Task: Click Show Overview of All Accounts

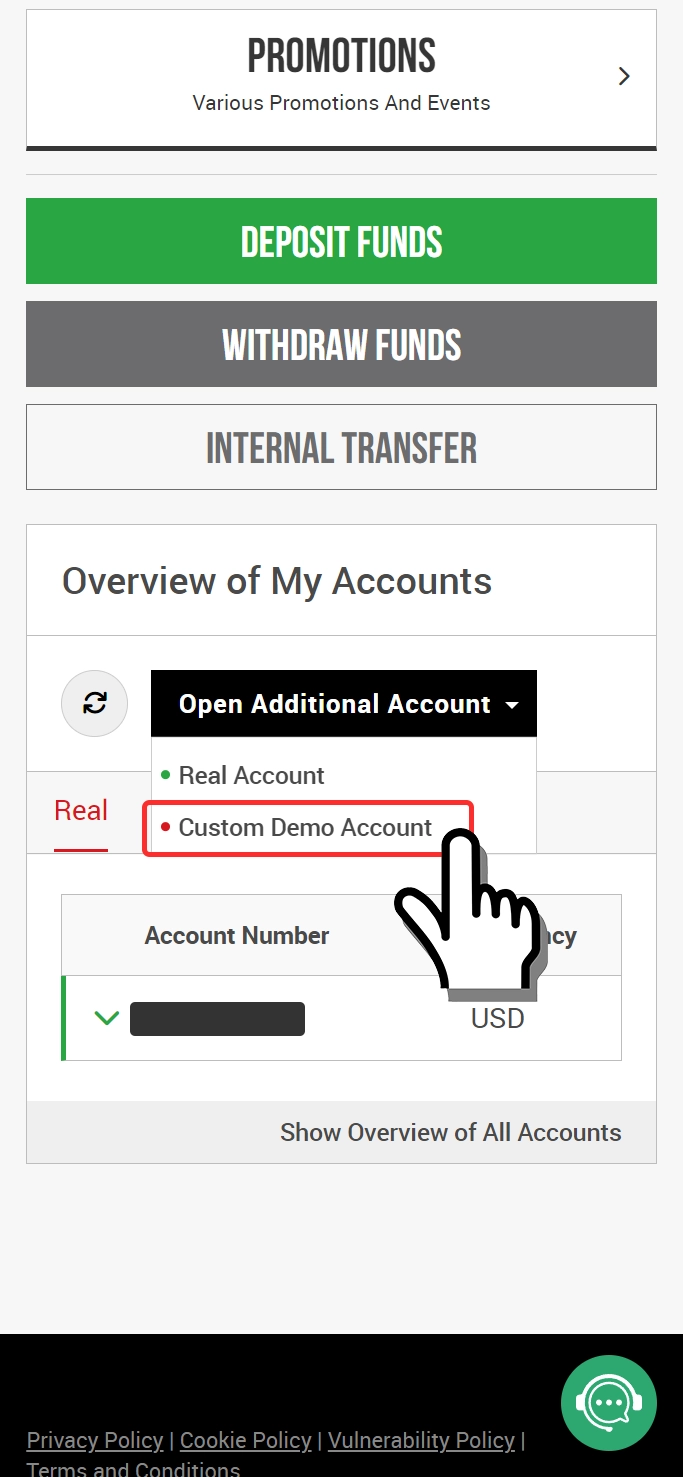Action: pos(451,1132)
